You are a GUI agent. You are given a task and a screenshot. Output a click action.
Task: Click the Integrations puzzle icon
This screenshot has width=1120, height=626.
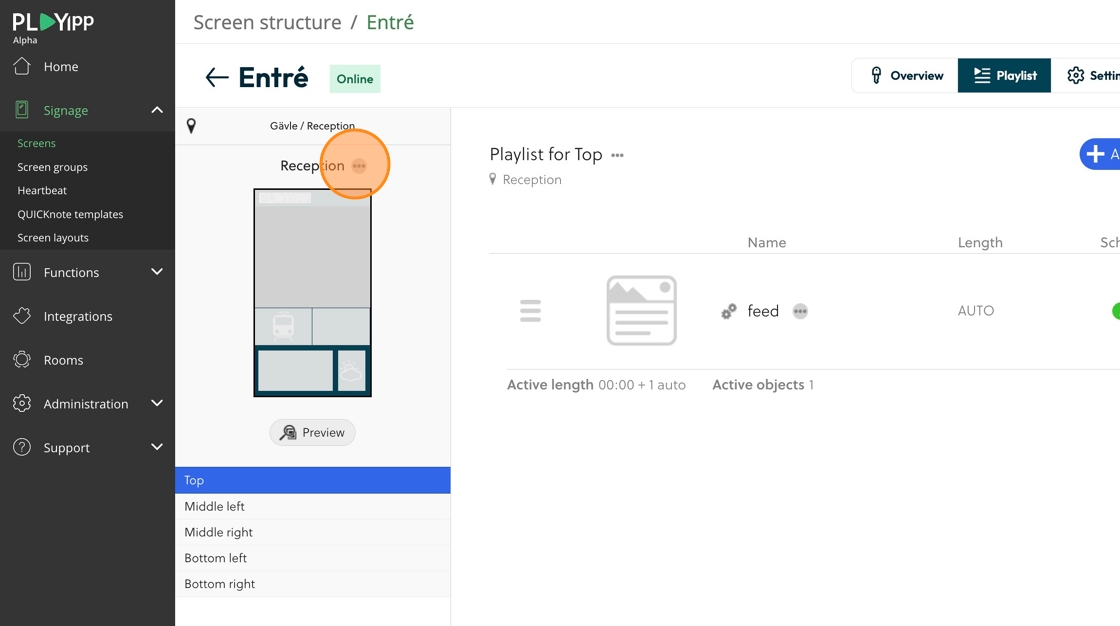click(22, 316)
